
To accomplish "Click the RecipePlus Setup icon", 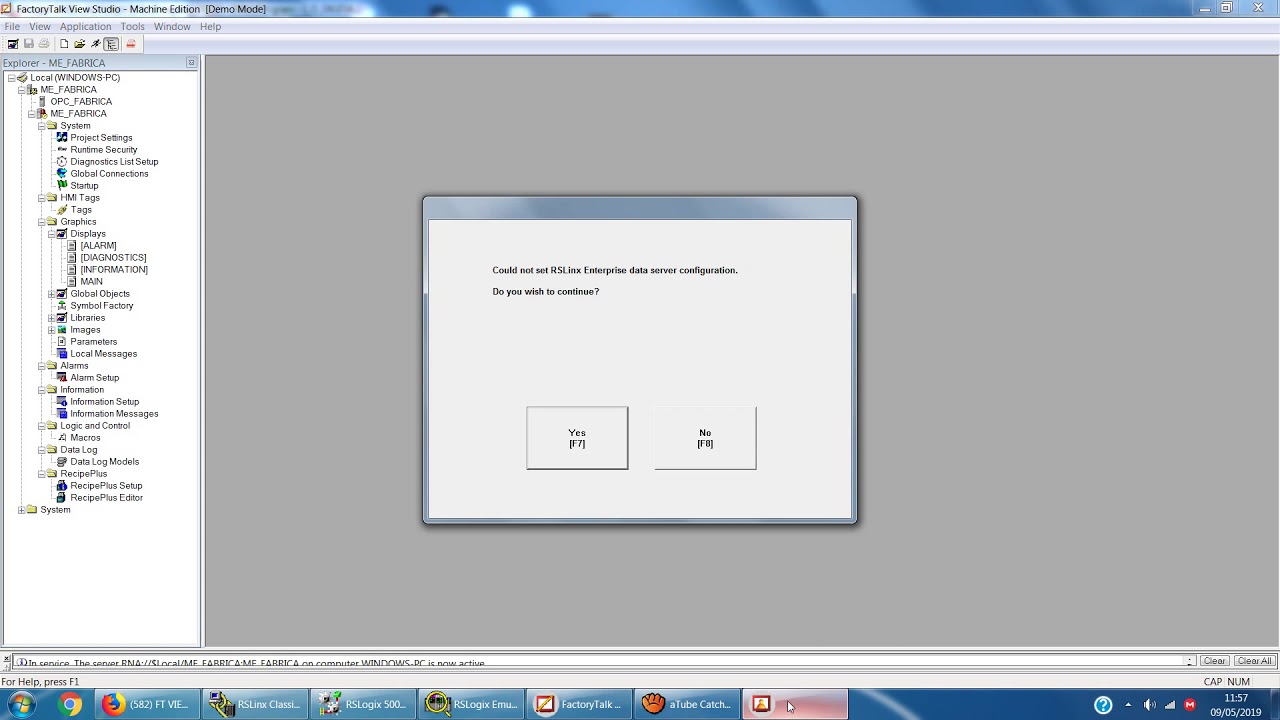I will coord(62,486).
